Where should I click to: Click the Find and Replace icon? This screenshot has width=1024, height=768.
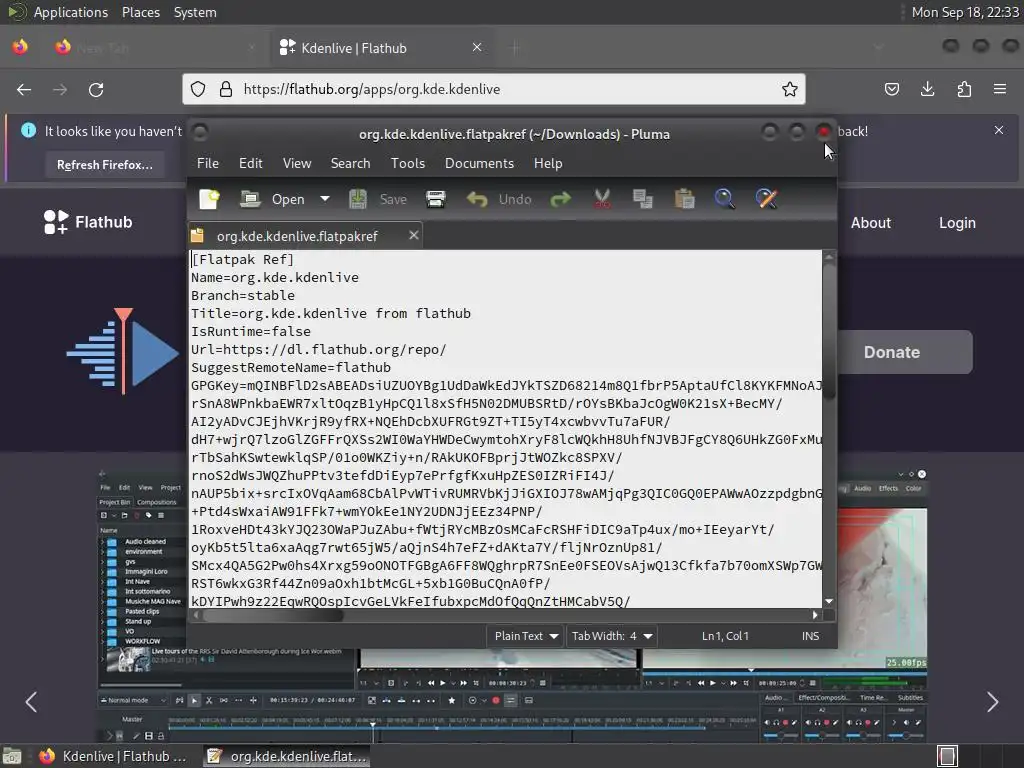coord(766,199)
